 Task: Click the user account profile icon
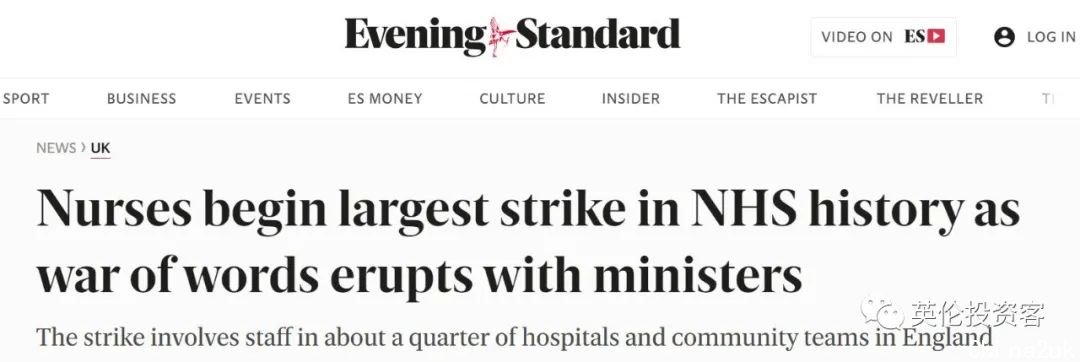coord(1004,37)
